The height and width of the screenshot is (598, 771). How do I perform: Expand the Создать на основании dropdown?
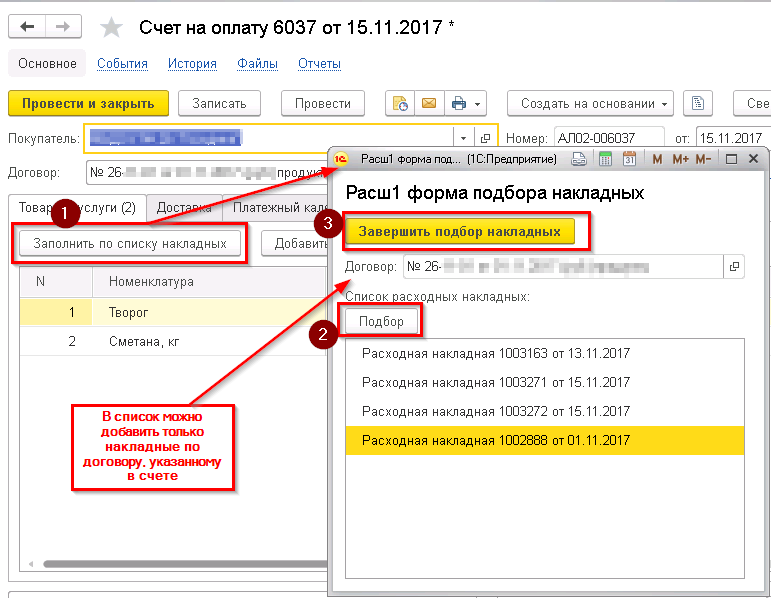pos(664,104)
